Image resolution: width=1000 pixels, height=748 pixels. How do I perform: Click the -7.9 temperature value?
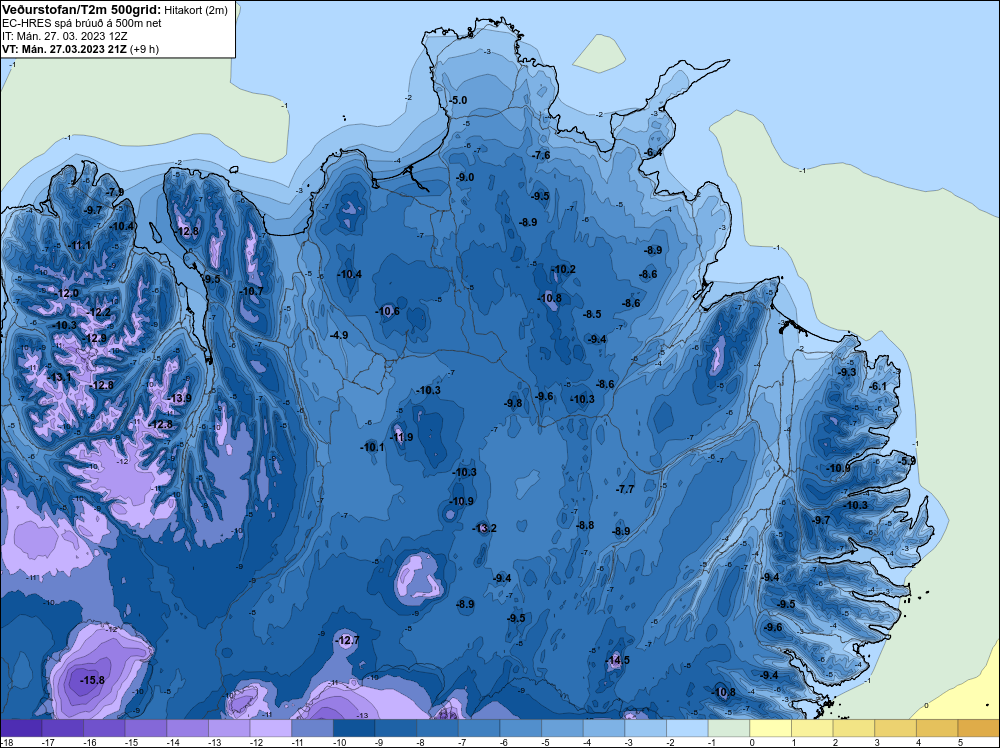pos(115,192)
